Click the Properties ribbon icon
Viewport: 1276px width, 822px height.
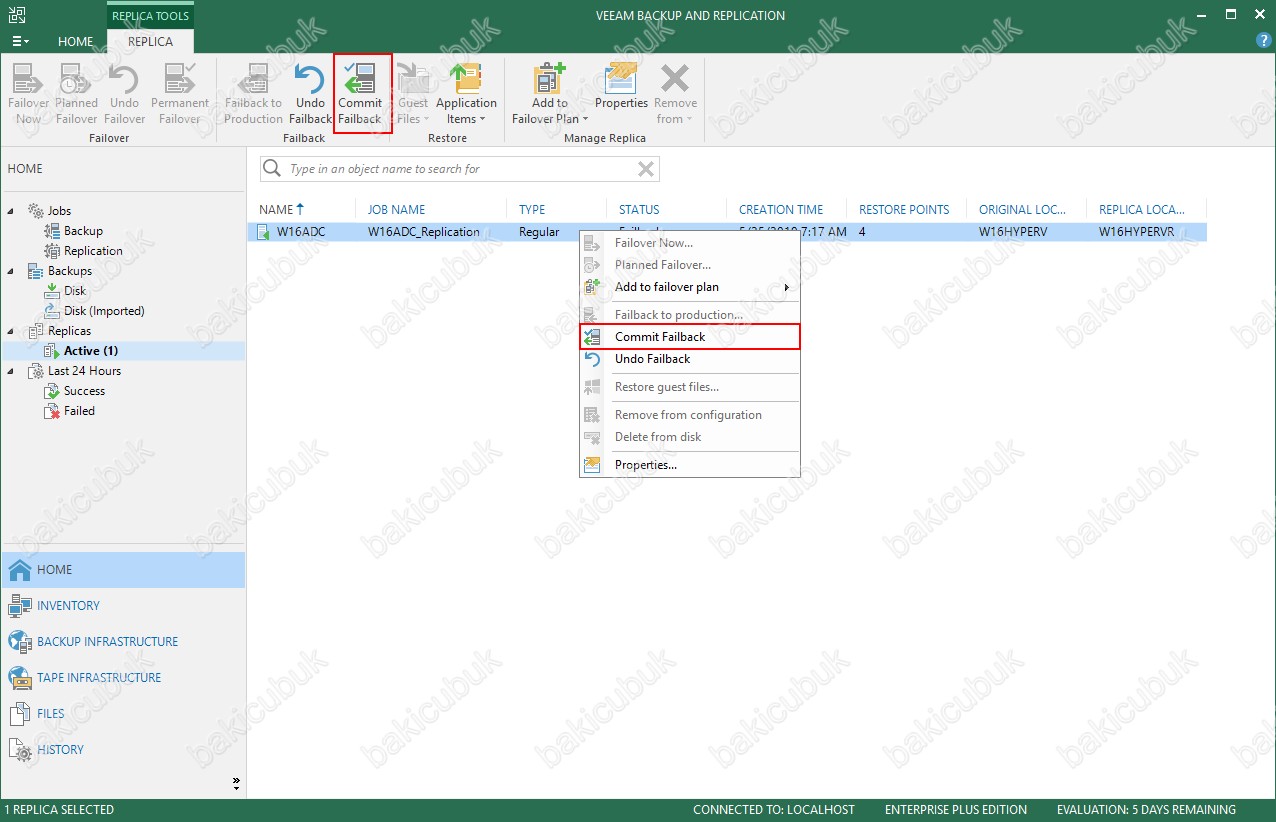(x=622, y=86)
